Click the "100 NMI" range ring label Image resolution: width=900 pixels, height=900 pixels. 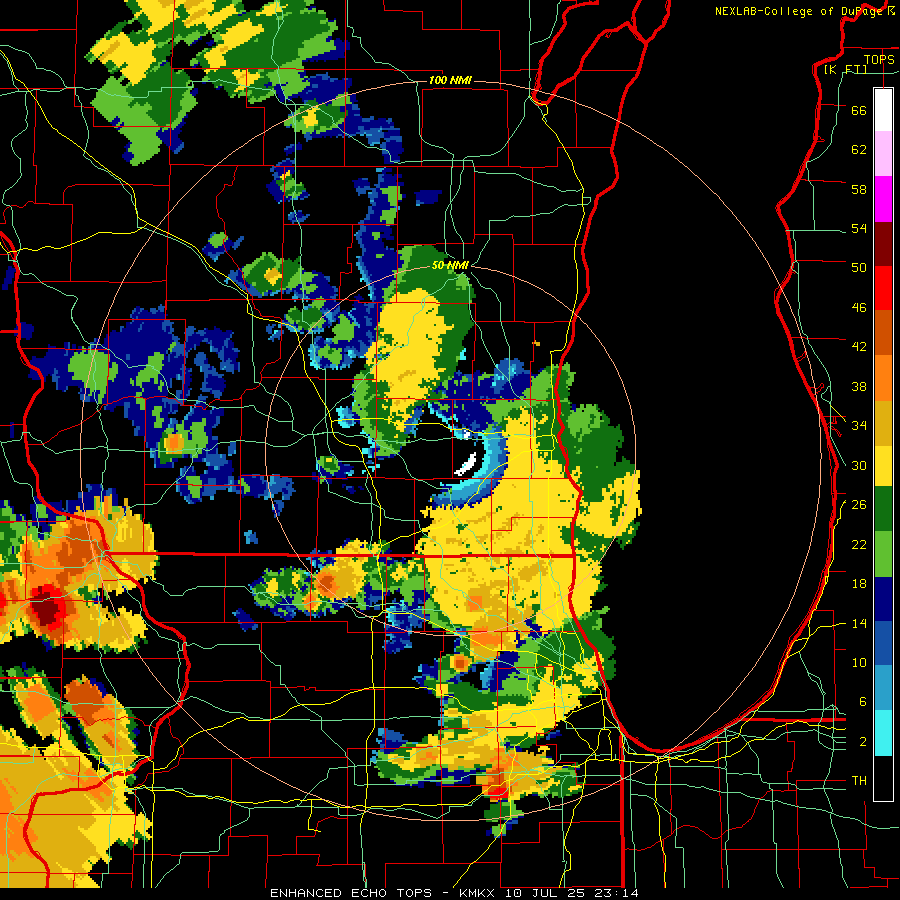450,80
